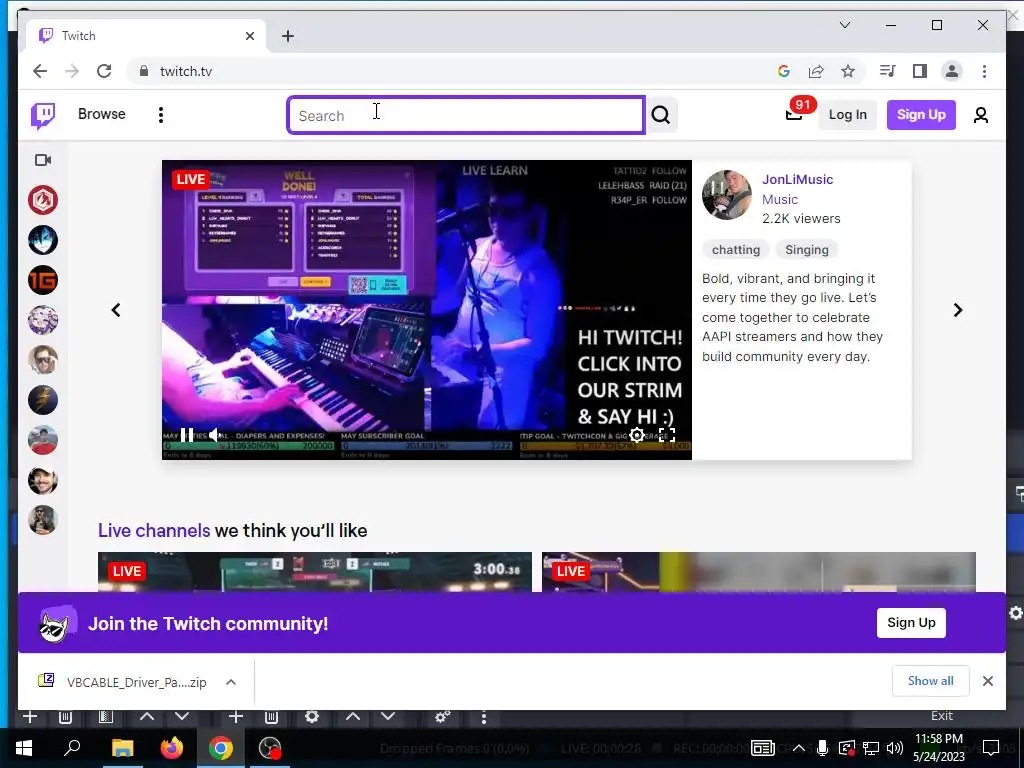Go to previous featured stream in carousel
Image resolution: width=1024 pixels, height=768 pixels.
click(116, 310)
